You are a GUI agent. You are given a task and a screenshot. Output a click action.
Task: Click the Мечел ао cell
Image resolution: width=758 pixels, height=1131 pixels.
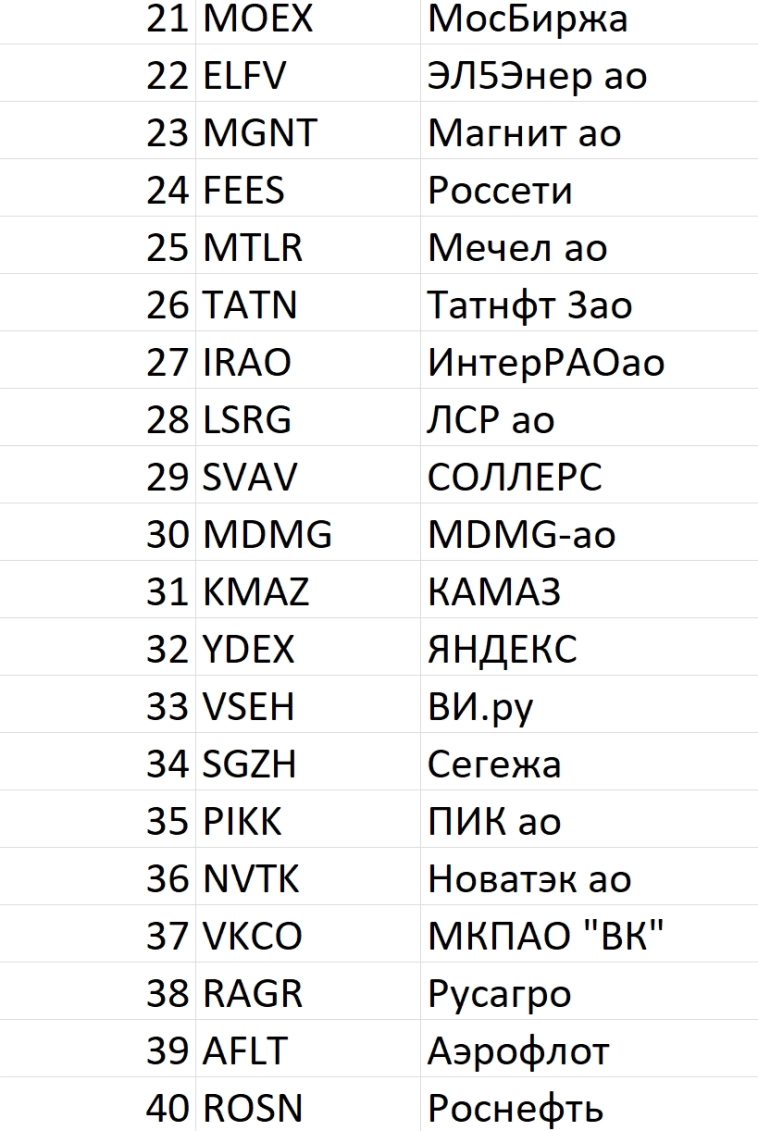click(x=517, y=248)
